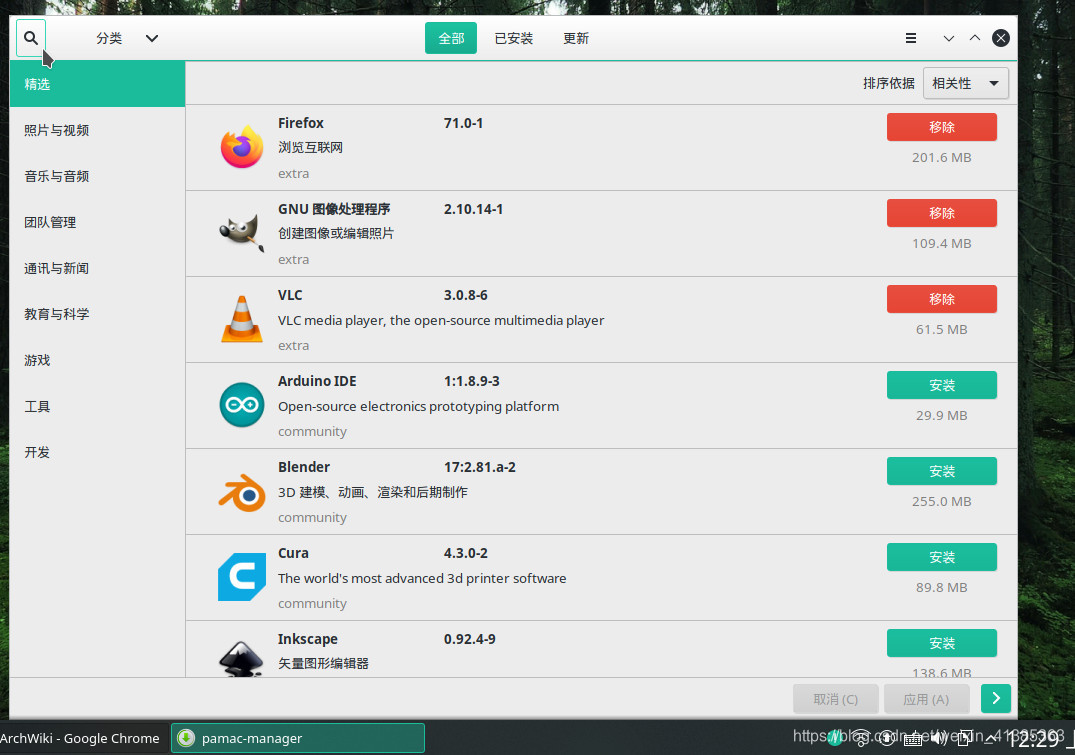The height and width of the screenshot is (755, 1075).
Task: Click the Inkscape package name
Action: pos(307,639)
